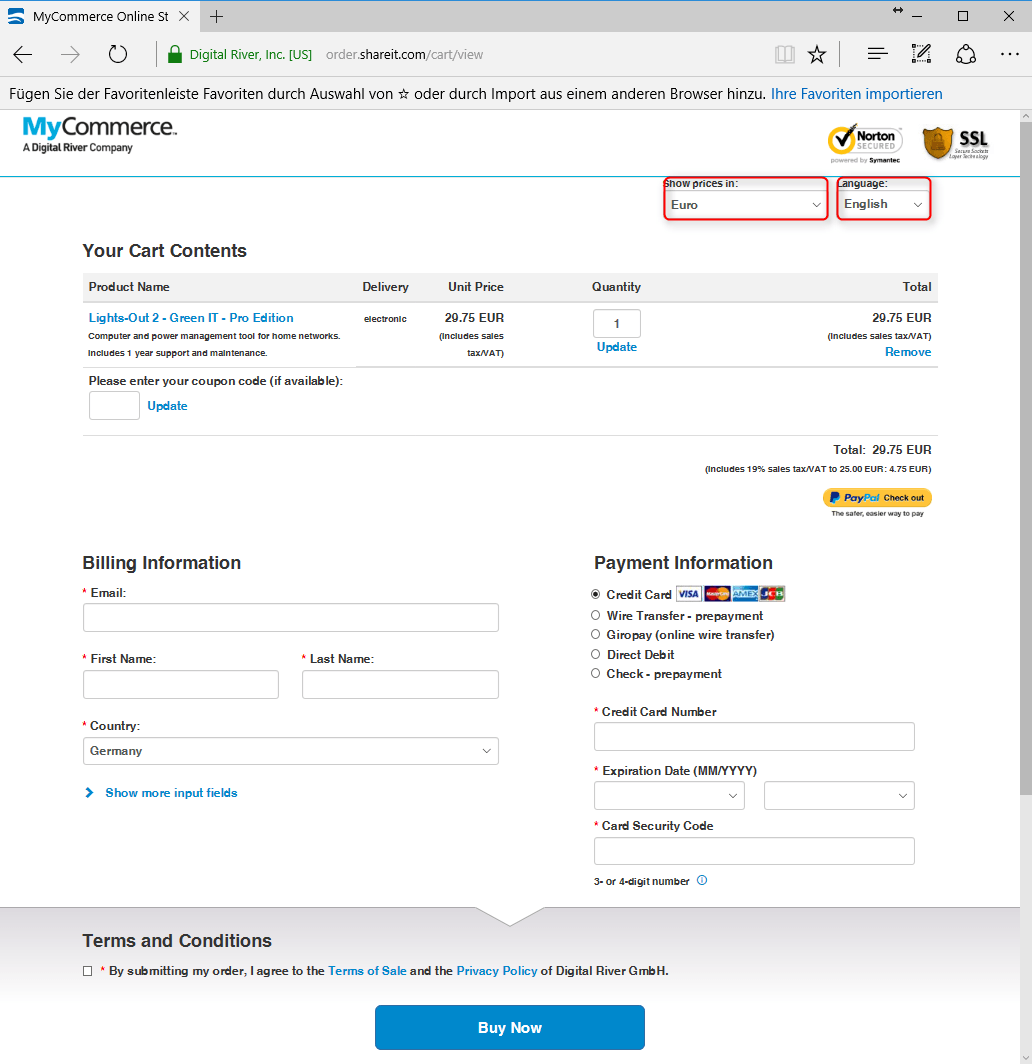Viewport: 1032px width, 1064px height.
Task: Open Lights-Out 2 - Green IT - Pro Edition link
Action: click(191, 318)
